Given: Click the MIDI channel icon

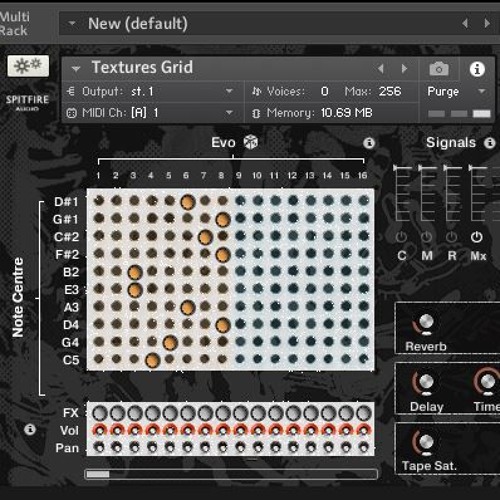Looking at the screenshot, I should click(71, 113).
